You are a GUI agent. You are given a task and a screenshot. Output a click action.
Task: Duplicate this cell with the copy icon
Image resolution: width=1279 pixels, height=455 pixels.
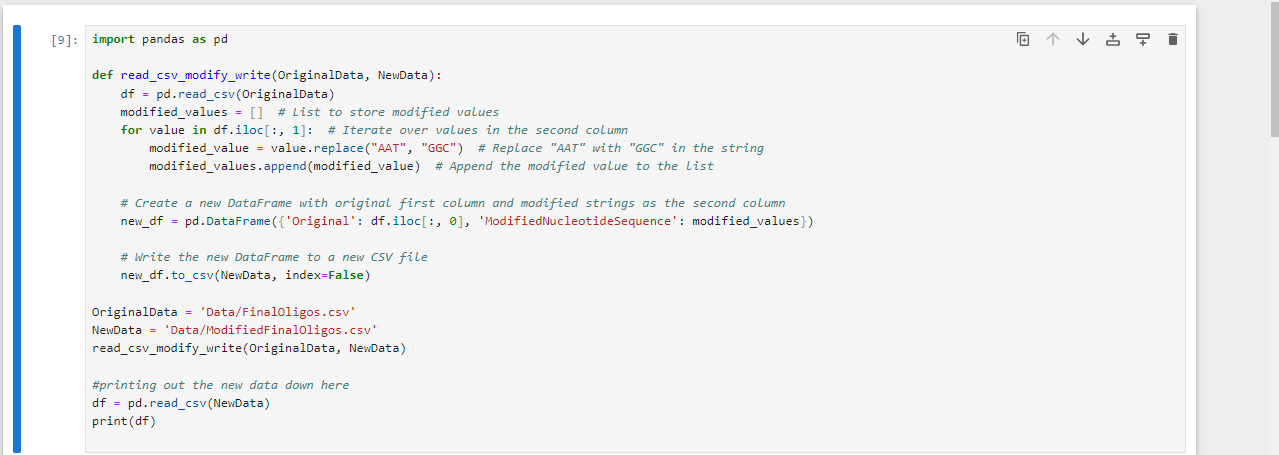click(1022, 40)
